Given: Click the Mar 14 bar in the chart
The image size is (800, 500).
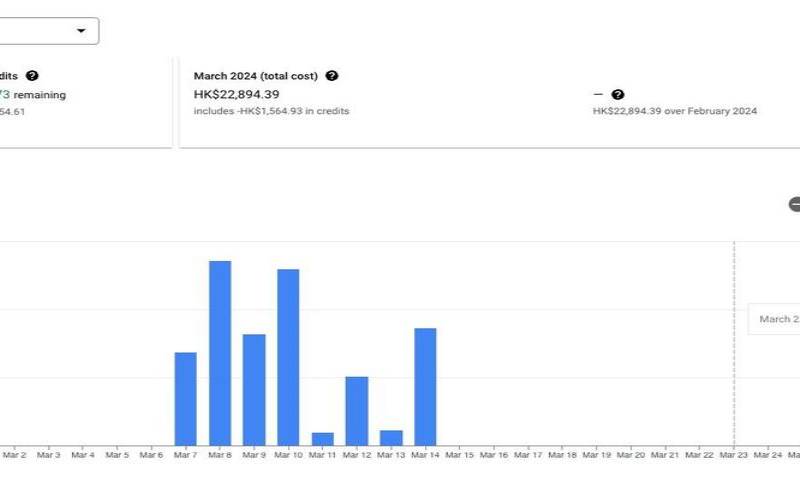Looking at the screenshot, I should 425,386.
